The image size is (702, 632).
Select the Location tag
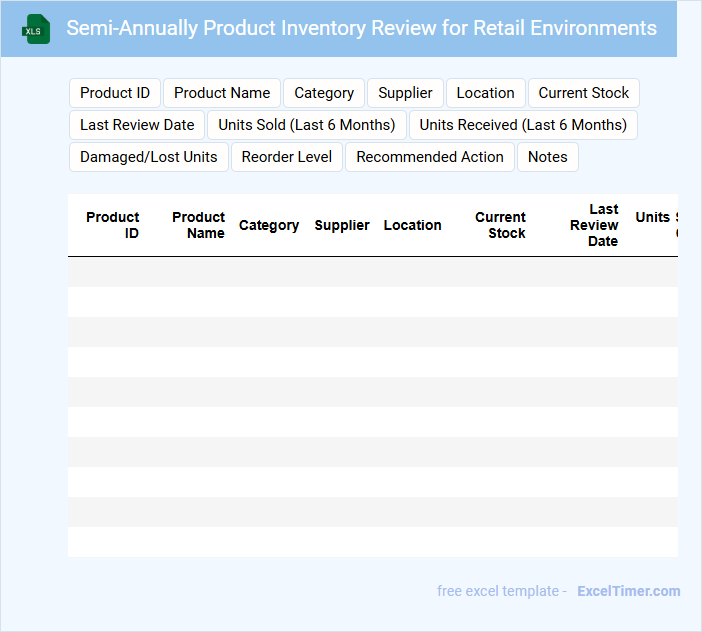(x=485, y=93)
